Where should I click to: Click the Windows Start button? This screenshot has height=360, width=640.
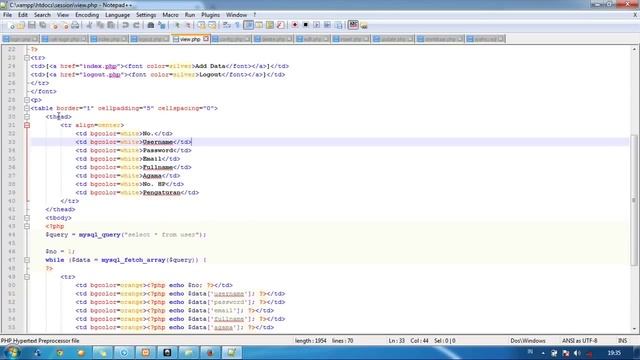12,353
